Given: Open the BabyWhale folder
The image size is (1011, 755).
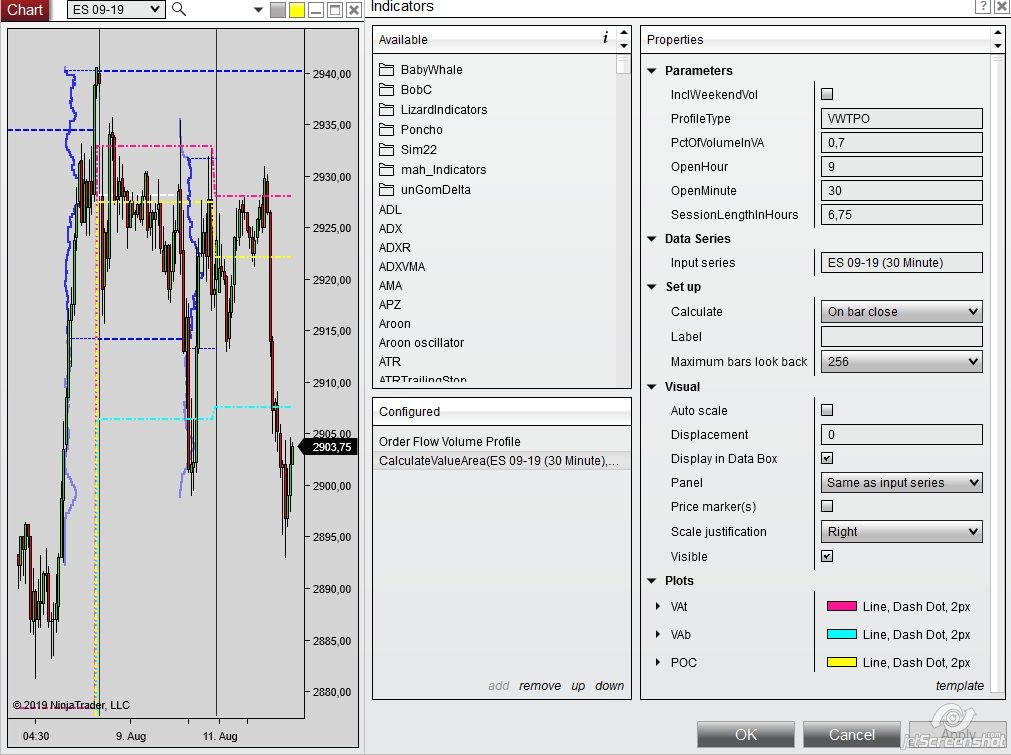Looking at the screenshot, I should [431, 70].
